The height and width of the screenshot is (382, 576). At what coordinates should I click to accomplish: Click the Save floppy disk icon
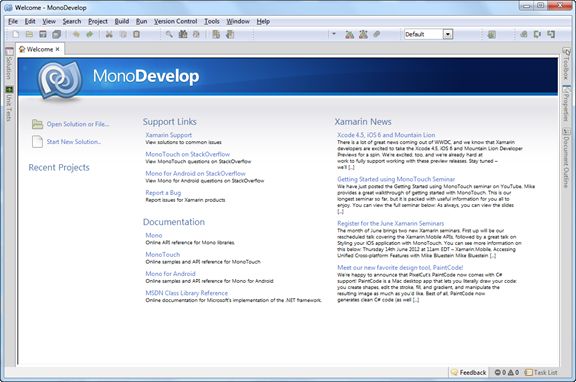pyautogui.click(x=43, y=35)
